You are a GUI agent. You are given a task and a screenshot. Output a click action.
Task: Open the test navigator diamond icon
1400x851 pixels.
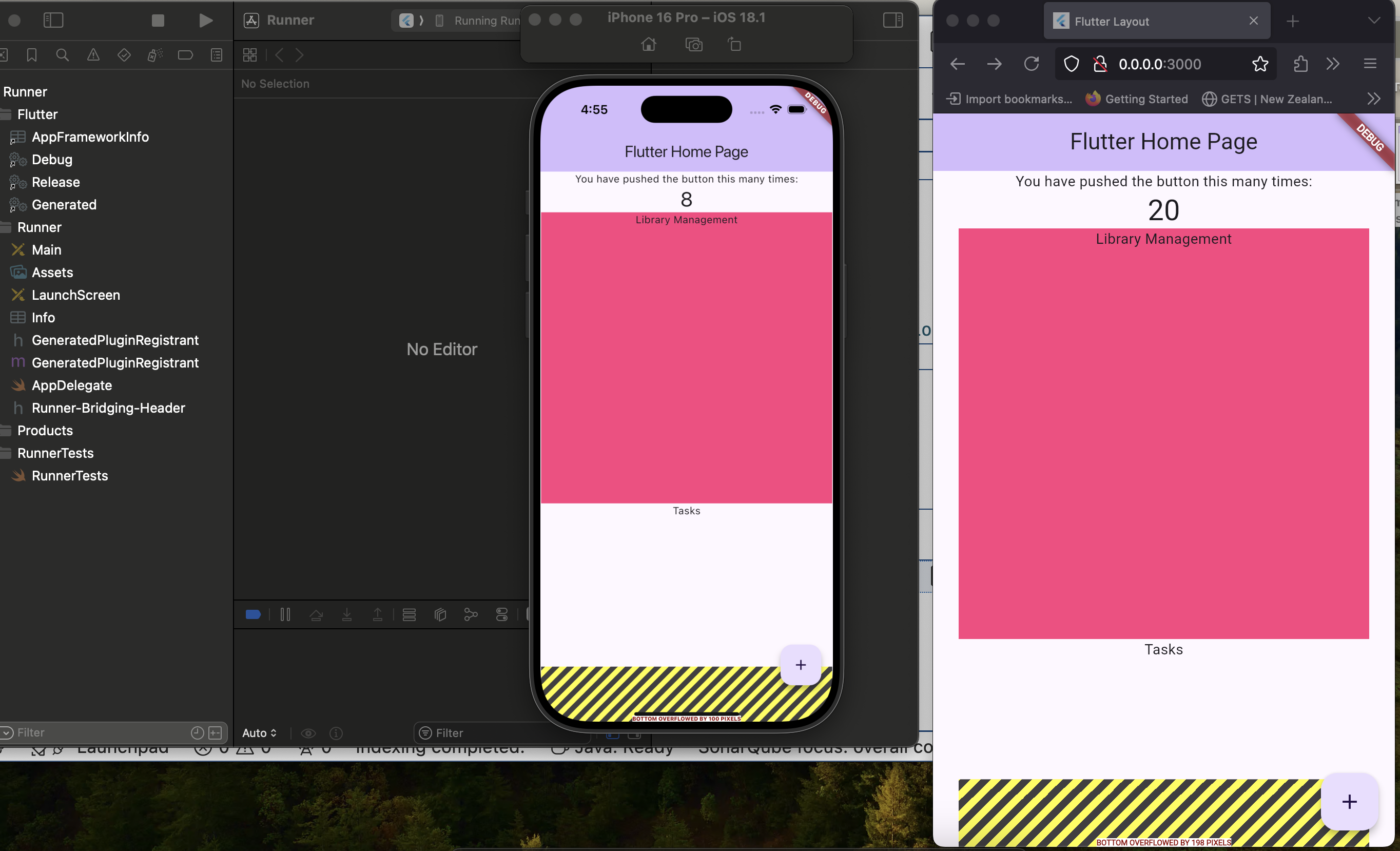point(124,55)
